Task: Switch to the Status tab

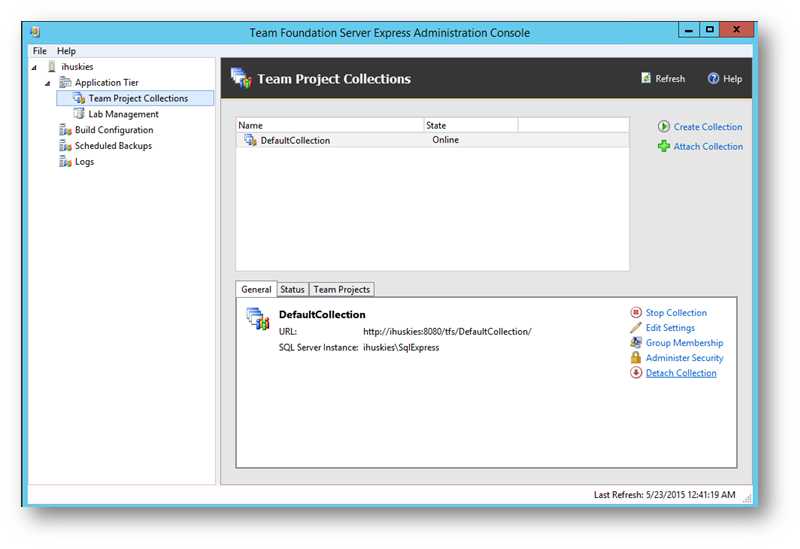Action: click(x=292, y=289)
